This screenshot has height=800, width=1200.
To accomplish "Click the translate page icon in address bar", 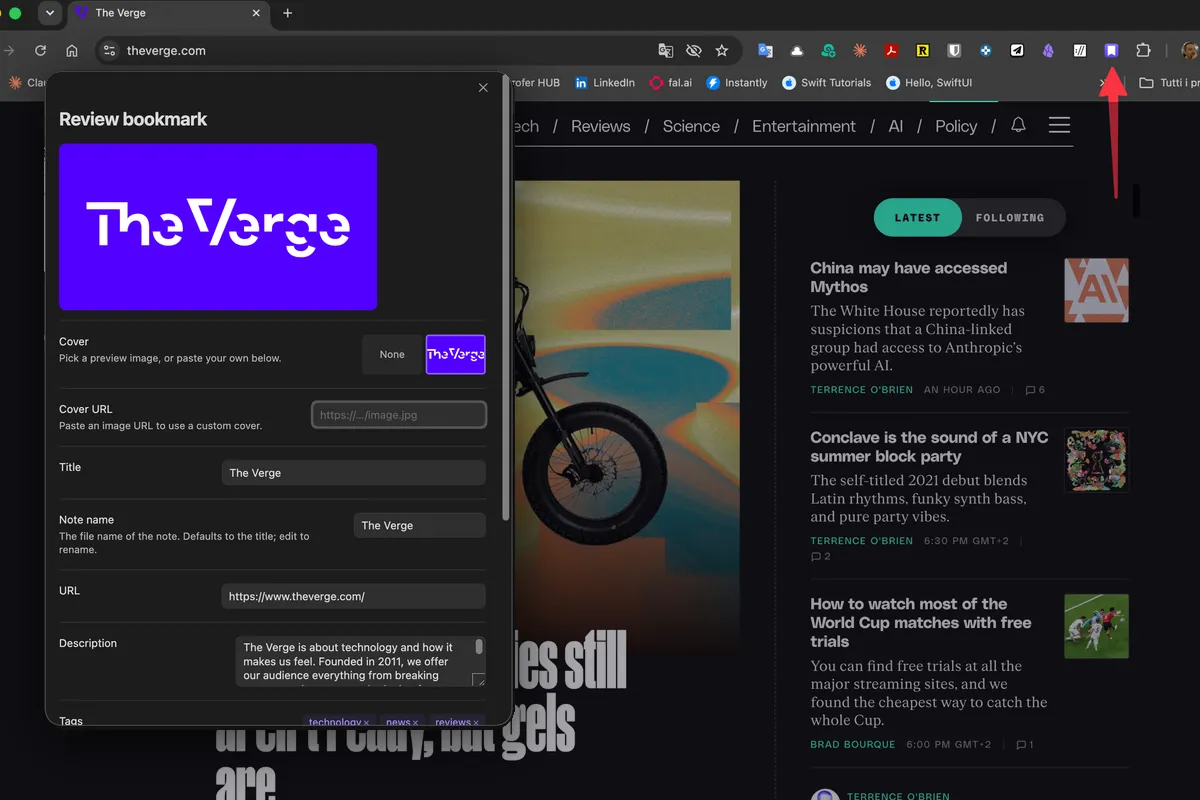I will point(666,50).
